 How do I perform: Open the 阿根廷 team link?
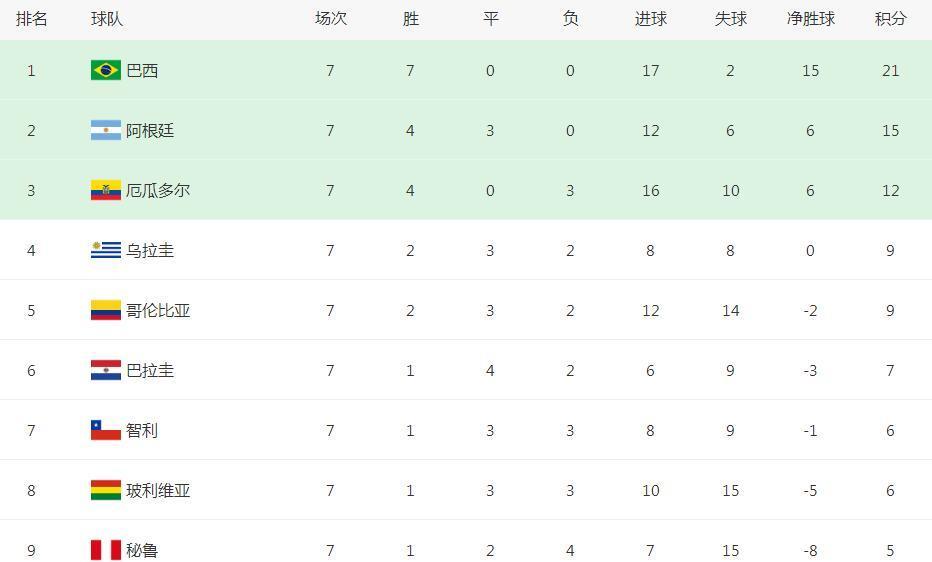coord(150,130)
